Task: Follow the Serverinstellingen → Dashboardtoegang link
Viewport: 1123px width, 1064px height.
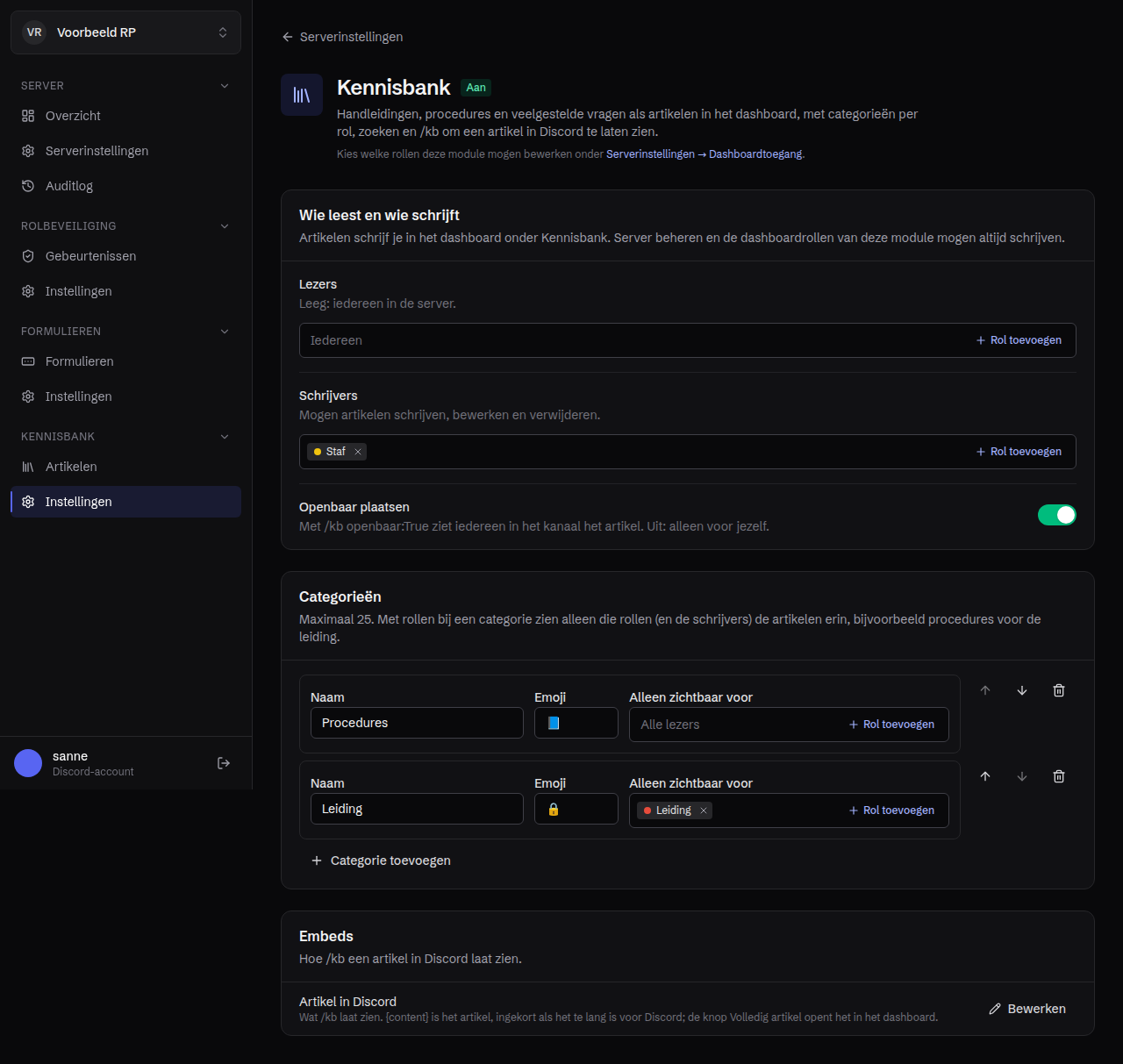Action: (x=704, y=154)
